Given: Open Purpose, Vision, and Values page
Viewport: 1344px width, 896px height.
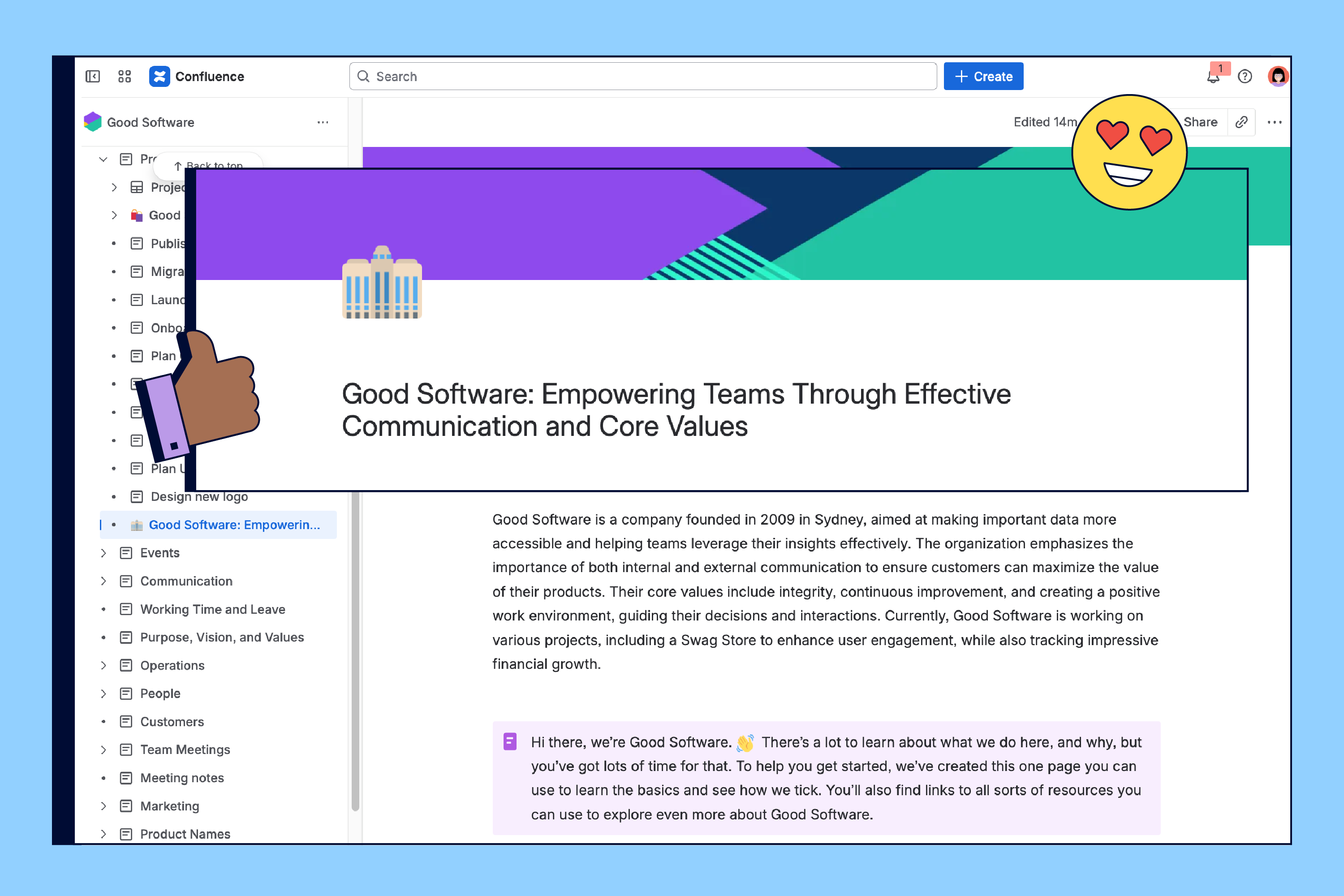Looking at the screenshot, I should (222, 637).
